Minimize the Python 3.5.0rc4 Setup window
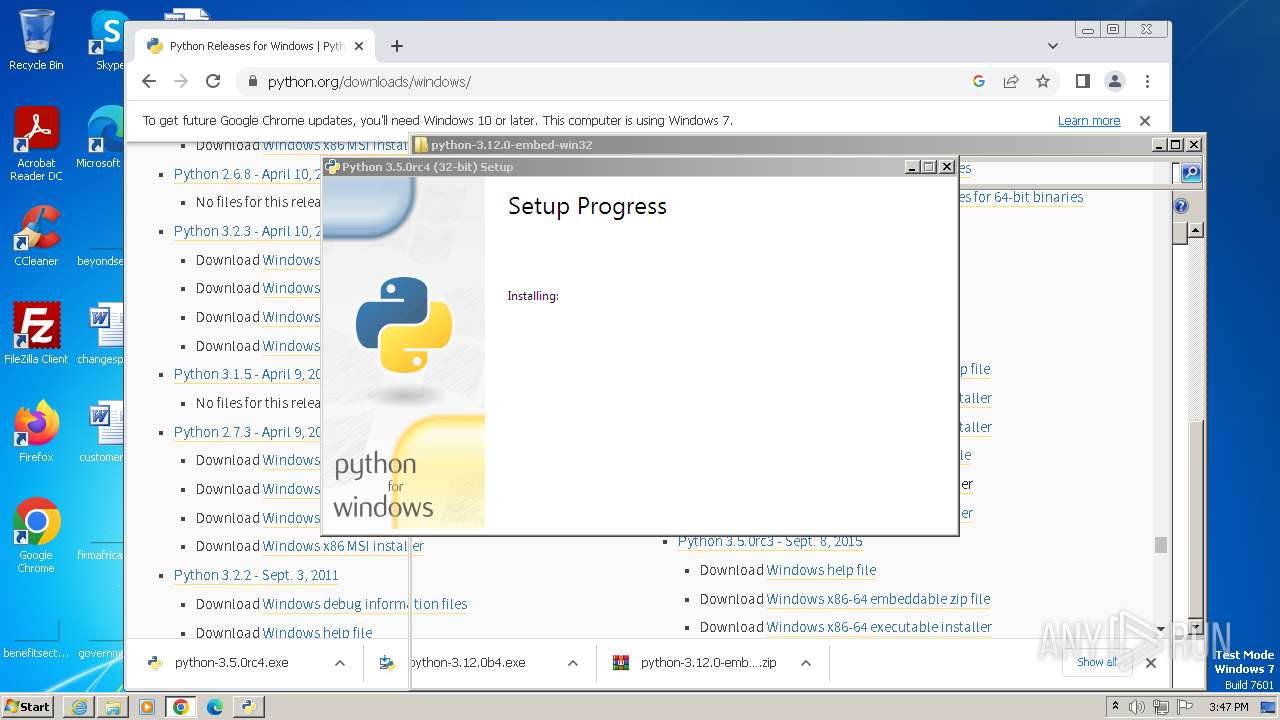1280x720 pixels. click(912, 167)
